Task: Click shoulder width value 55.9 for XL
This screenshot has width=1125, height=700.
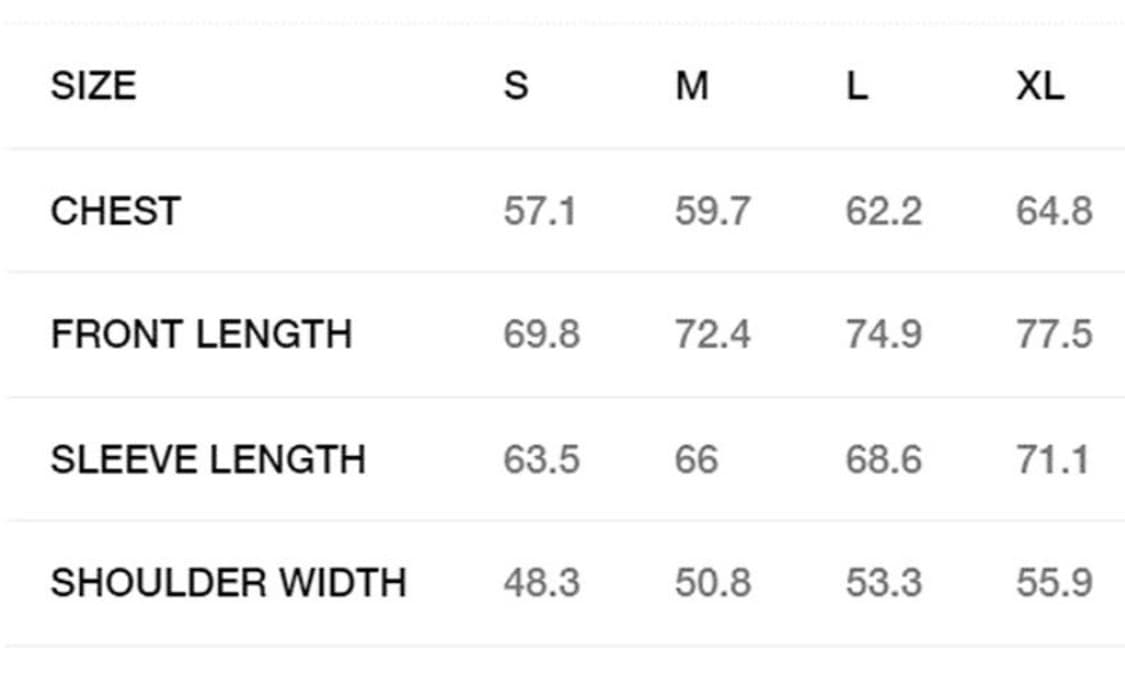Action: tap(1054, 582)
